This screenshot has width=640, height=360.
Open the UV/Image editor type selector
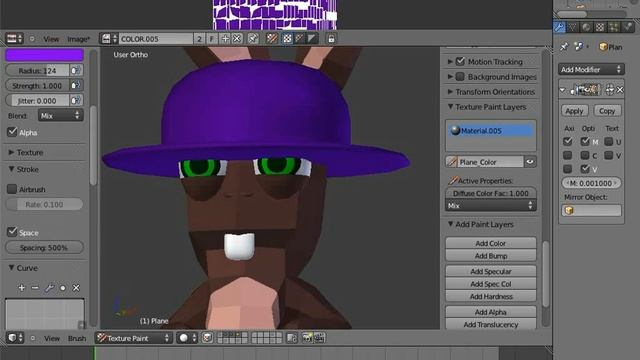coord(14,39)
